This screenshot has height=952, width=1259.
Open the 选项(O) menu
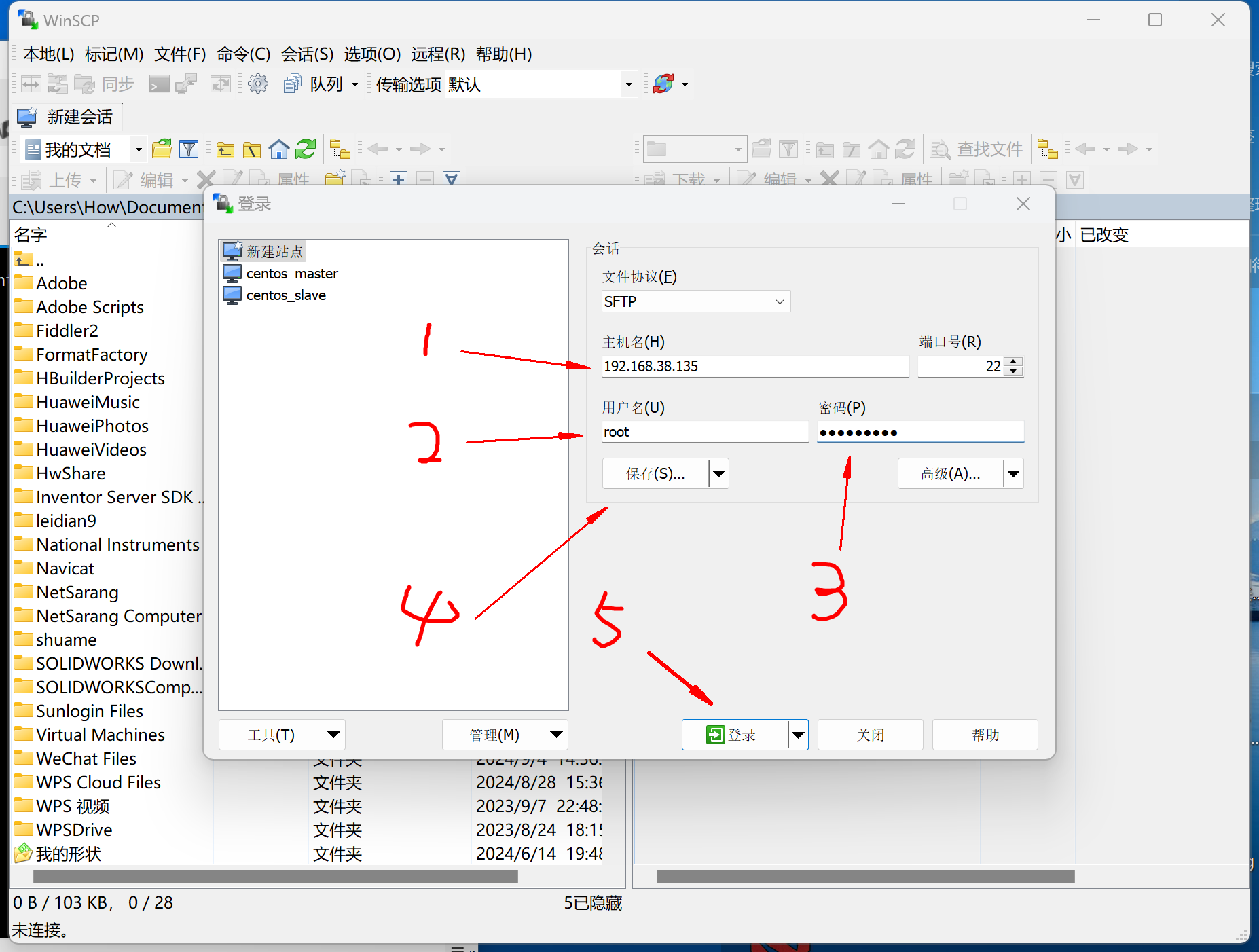372,54
